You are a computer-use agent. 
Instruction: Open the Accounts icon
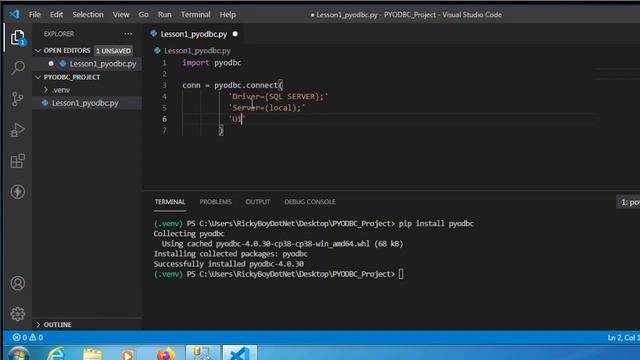(x=18, y=283)
